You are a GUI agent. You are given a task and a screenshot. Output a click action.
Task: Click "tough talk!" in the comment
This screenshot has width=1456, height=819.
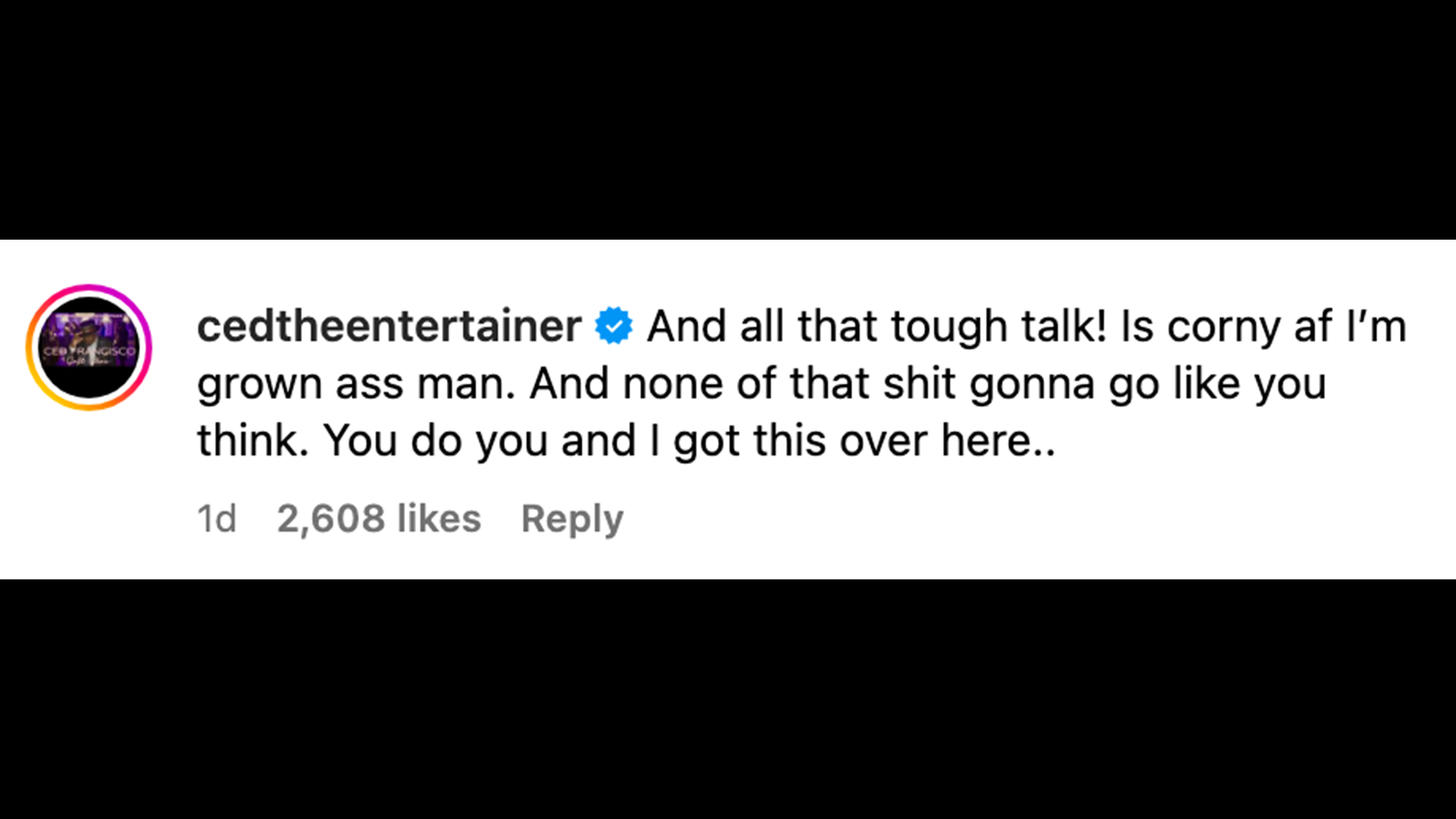tap(999, 327)
